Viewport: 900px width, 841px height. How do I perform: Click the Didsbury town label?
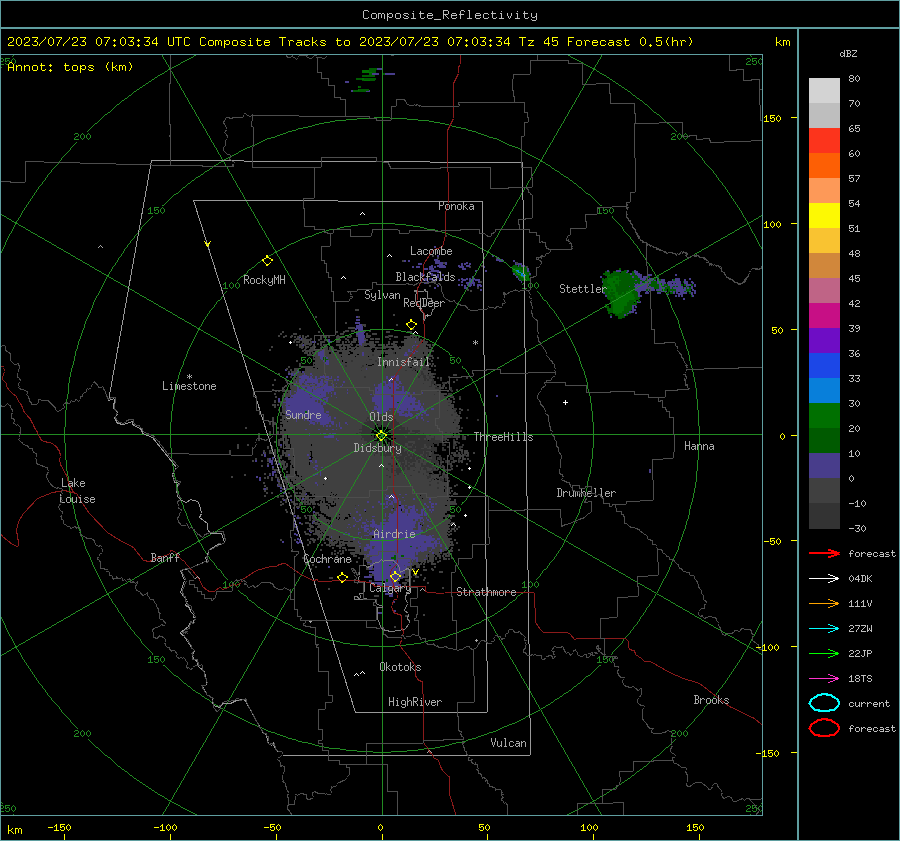pyautogui.click(x=377, y=448)
